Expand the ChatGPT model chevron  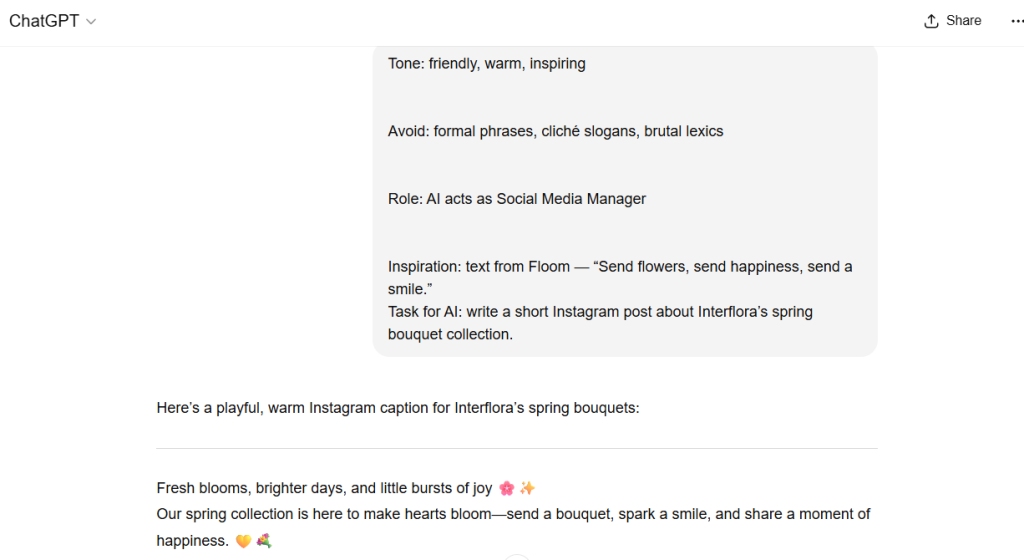coord(91,22)
